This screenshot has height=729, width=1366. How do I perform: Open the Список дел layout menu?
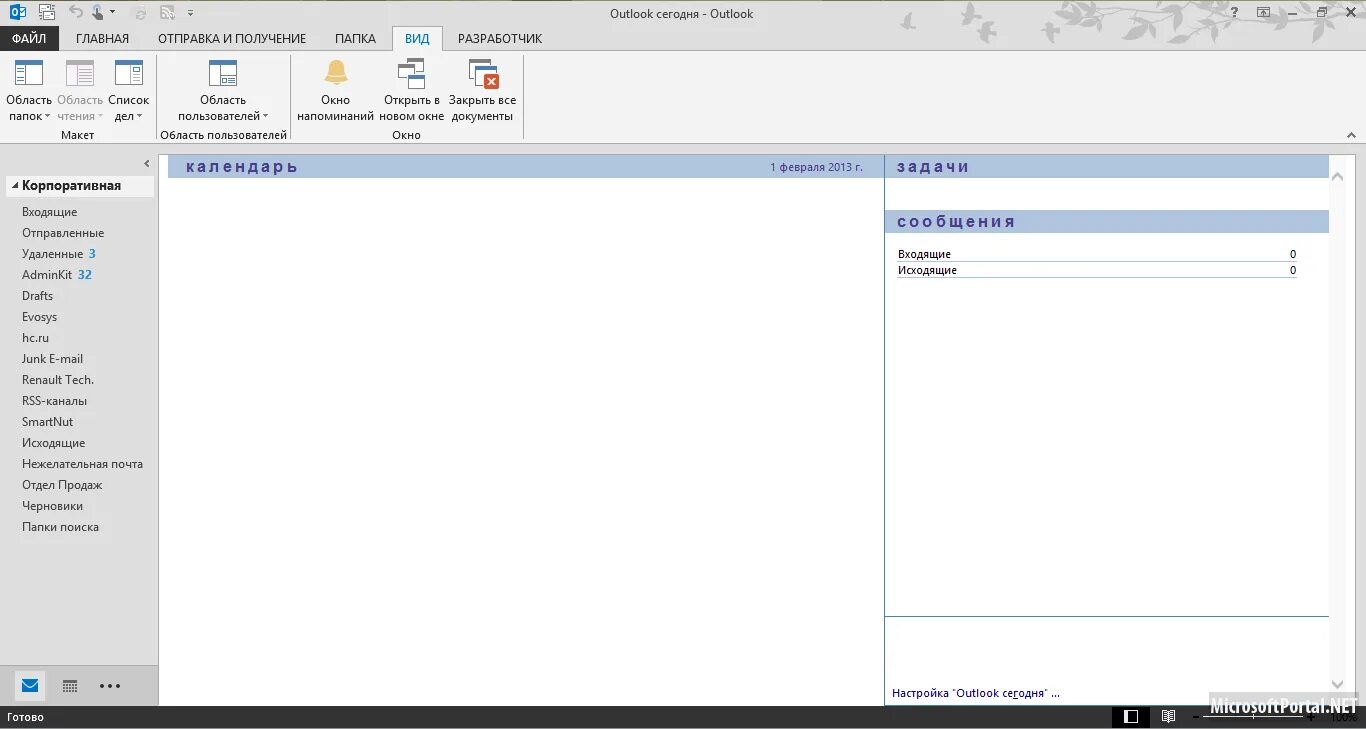click(x=128, y=91)
